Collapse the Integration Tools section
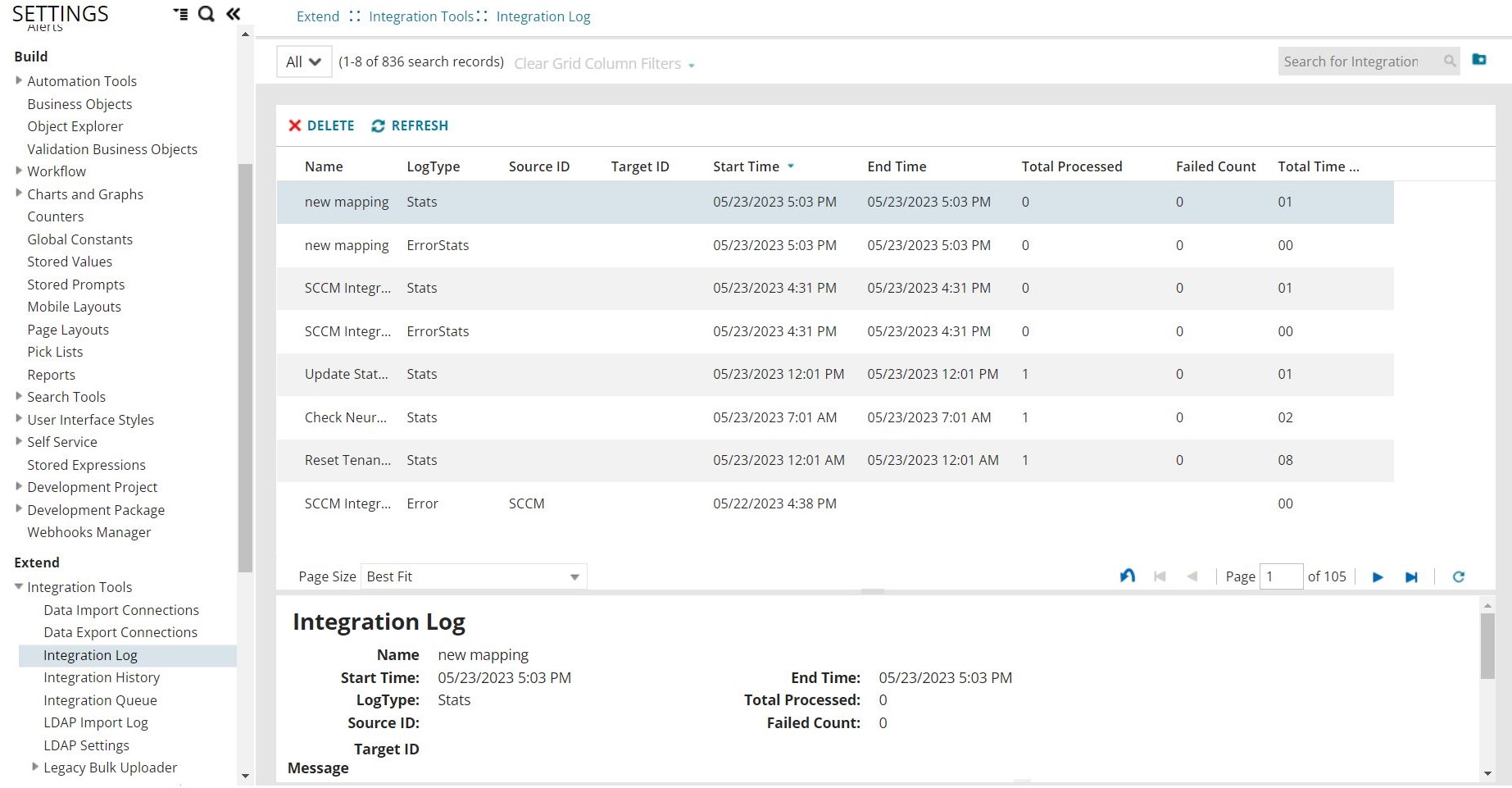The height and width of the screenshot is (788, 1512). [x=17, y=586]
